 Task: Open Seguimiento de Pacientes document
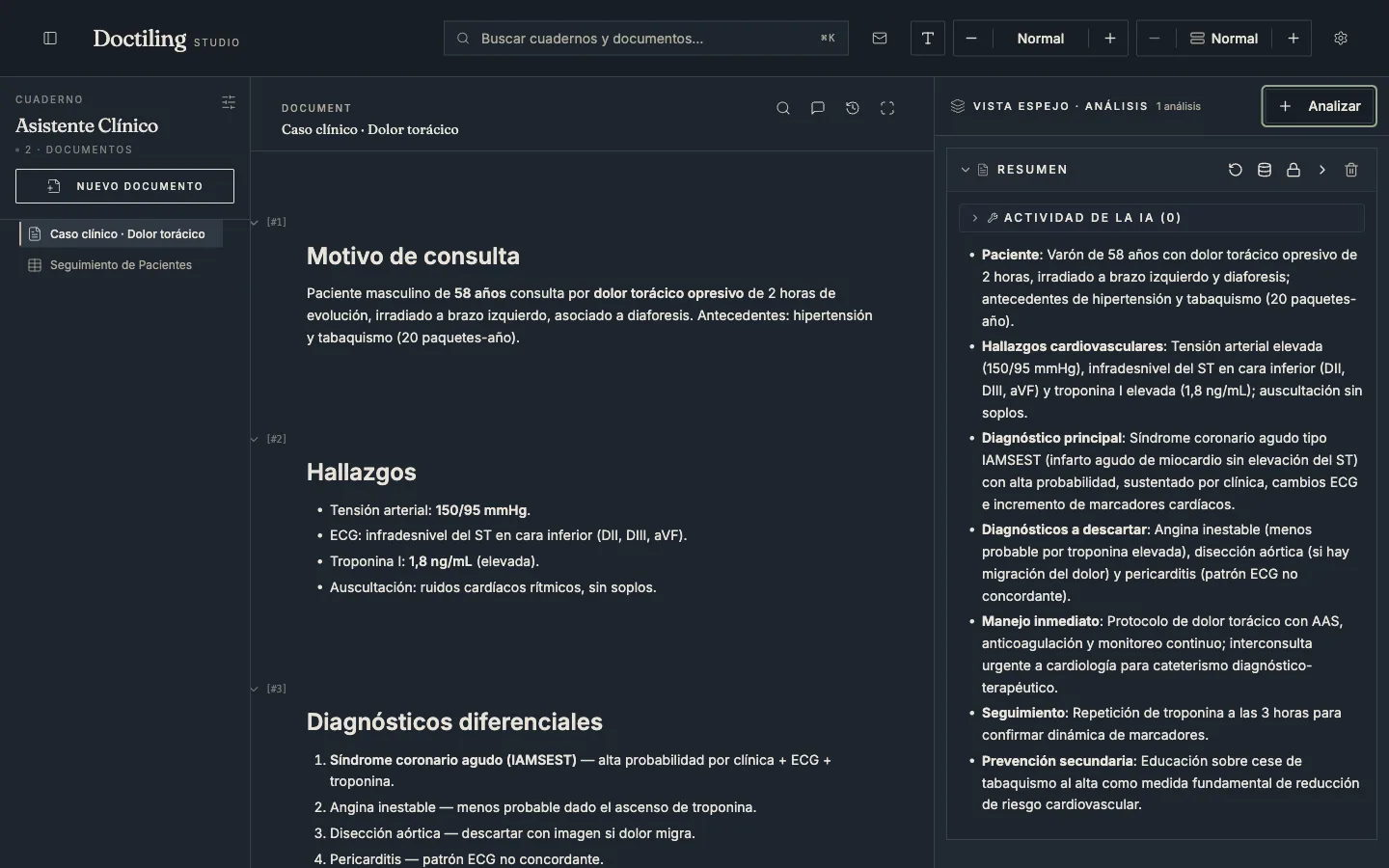[121, 265]
